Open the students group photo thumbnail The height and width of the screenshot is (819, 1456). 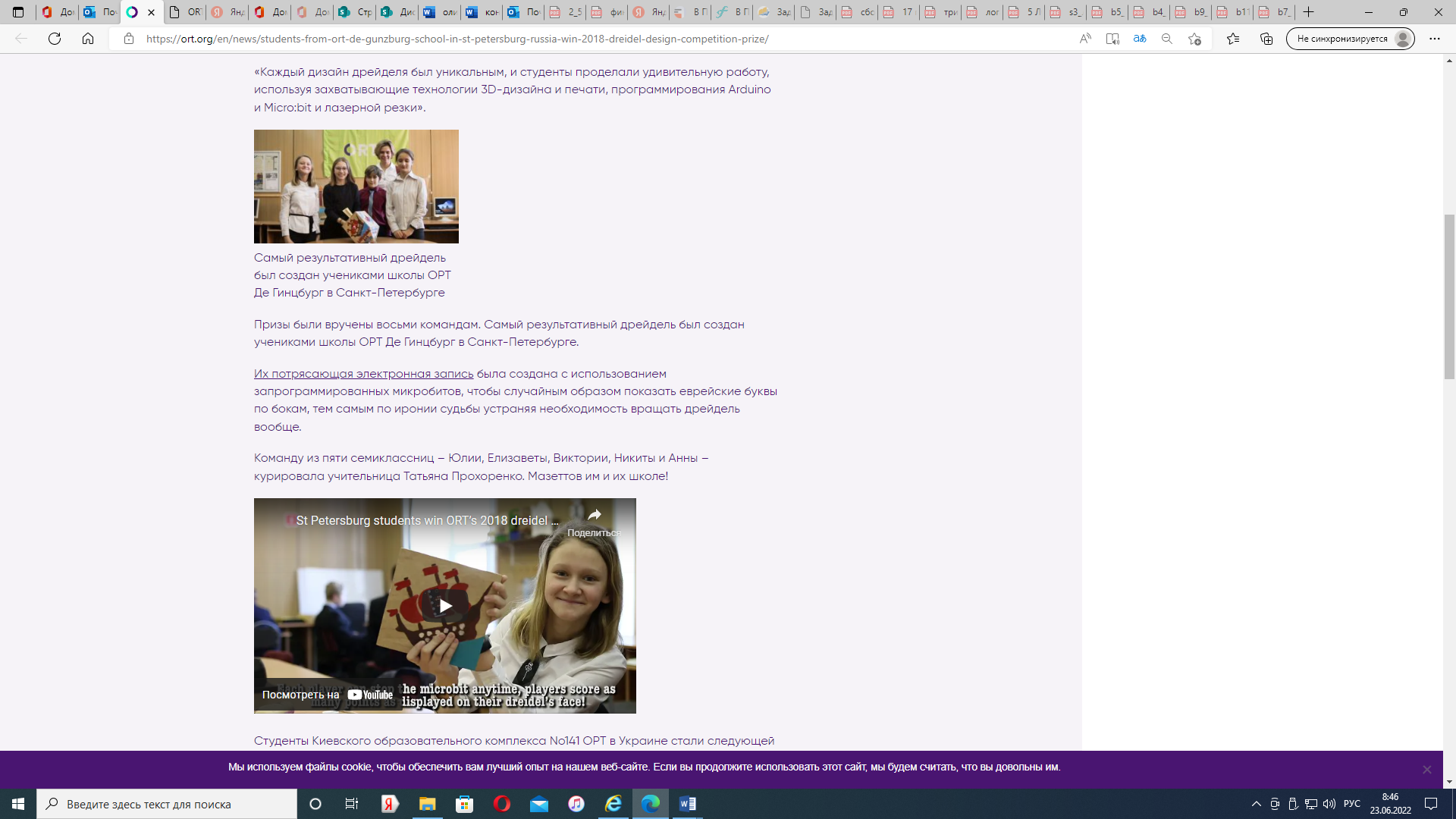tap(356, 187)
